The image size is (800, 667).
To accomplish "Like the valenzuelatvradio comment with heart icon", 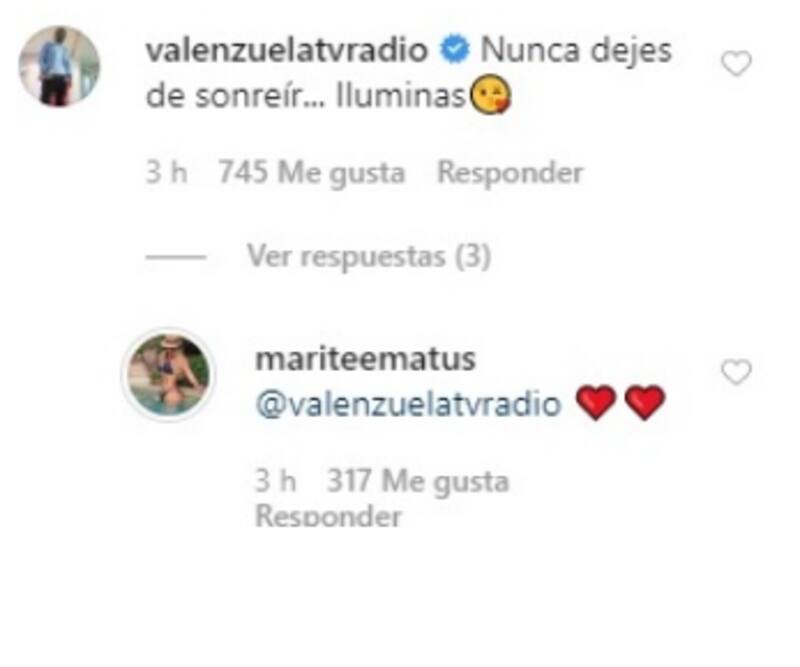I will (x=736, y=63).
